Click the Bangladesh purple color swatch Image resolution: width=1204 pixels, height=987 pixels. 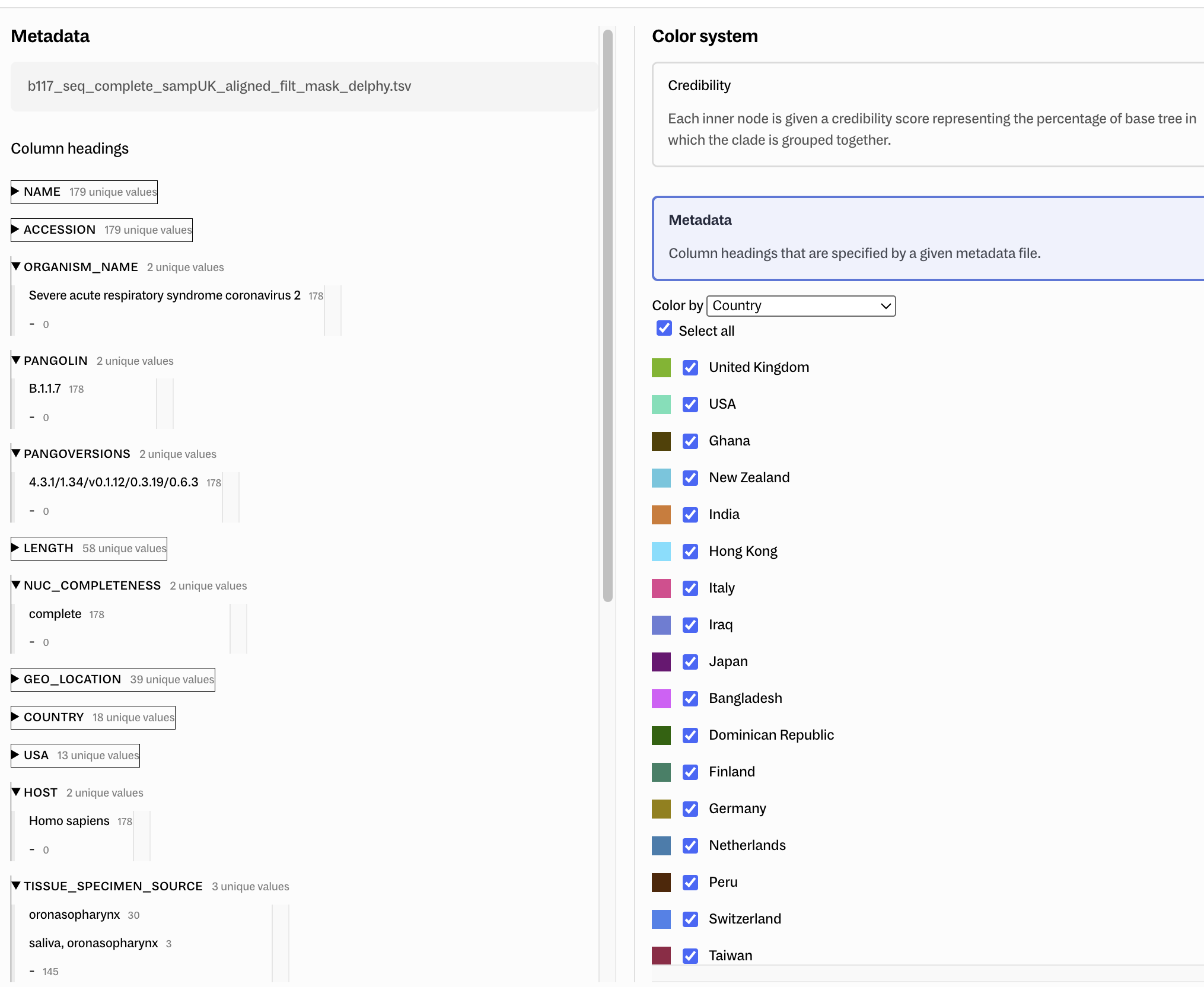point(661,699)
